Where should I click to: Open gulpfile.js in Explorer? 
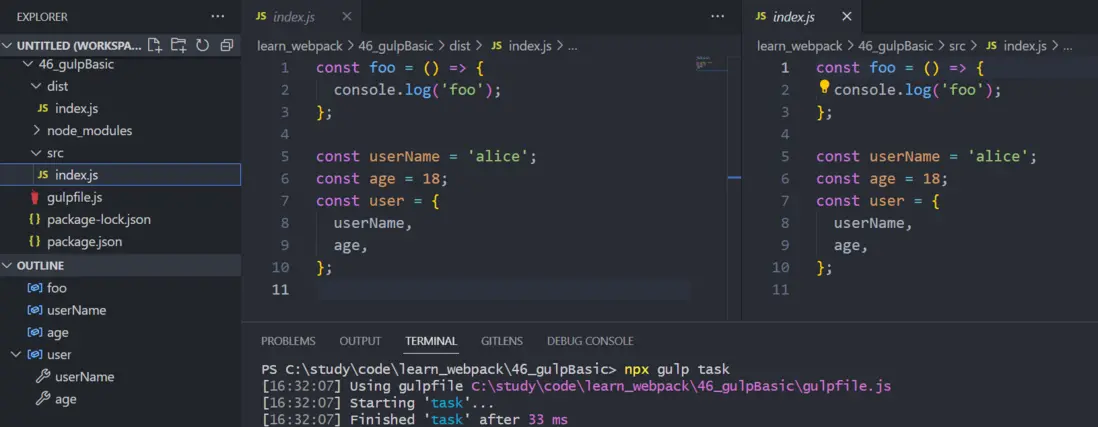coord(74,197)
